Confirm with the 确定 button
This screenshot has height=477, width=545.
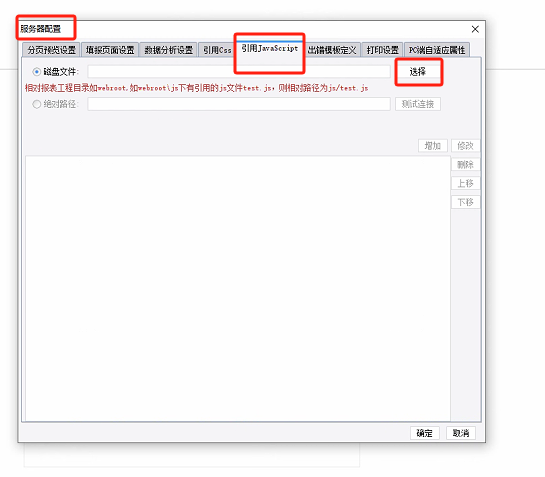coord(425,433)
